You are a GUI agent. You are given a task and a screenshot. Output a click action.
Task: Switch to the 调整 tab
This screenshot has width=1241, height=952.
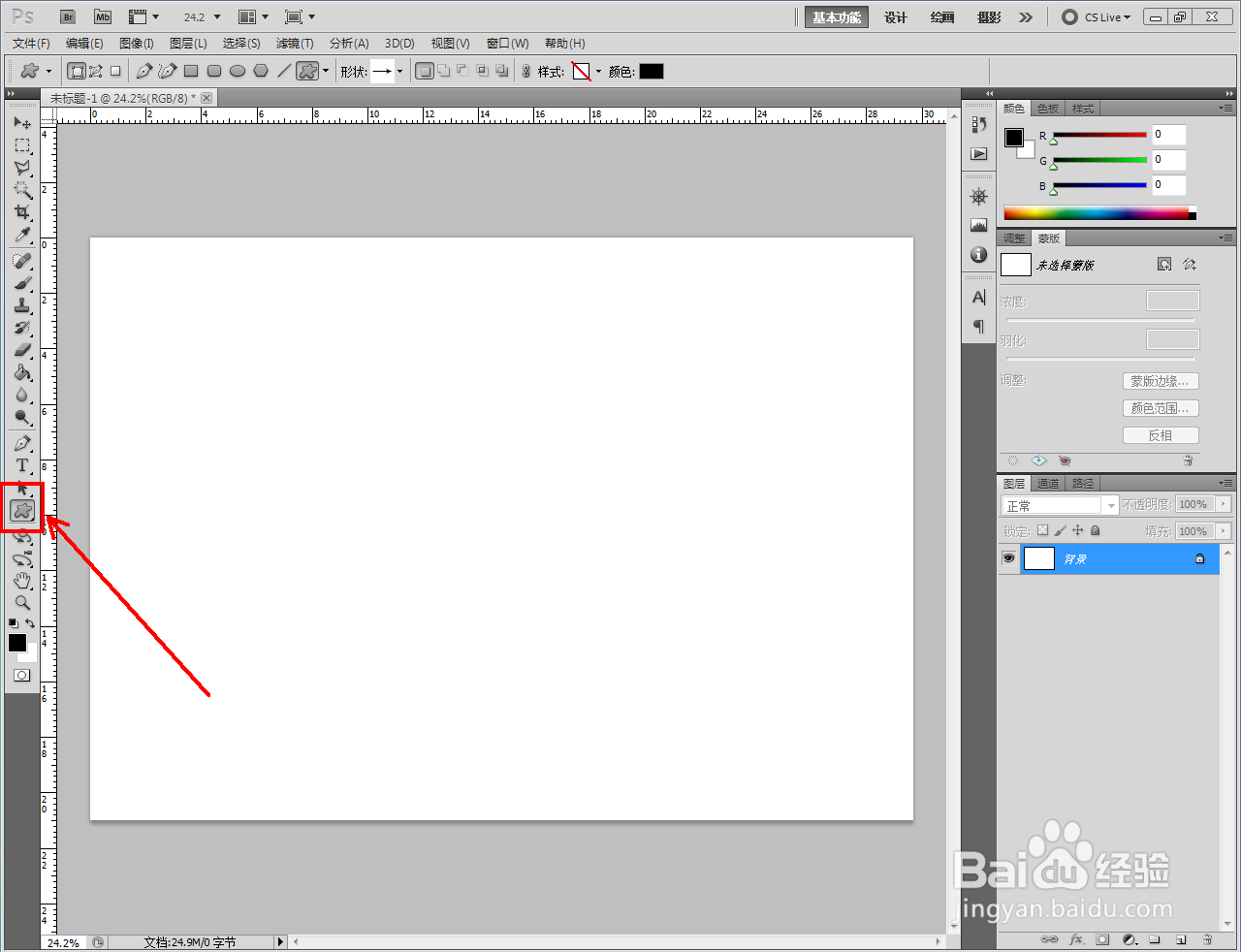[x=1014, y=238]
